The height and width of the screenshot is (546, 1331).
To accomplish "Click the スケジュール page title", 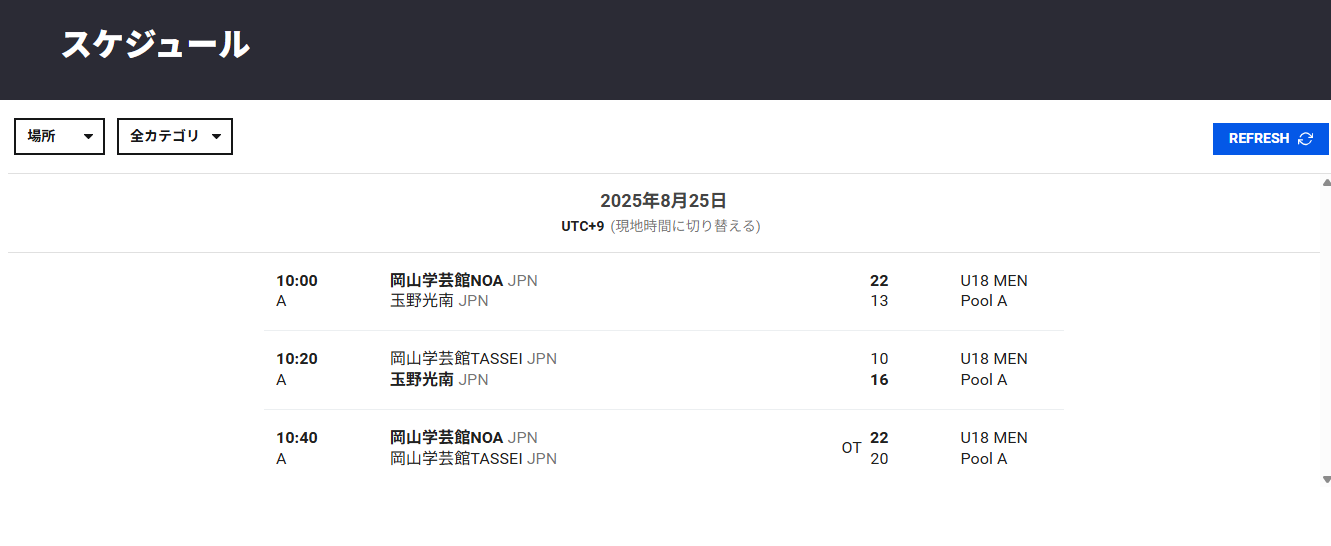I will (x=155, y=45).
